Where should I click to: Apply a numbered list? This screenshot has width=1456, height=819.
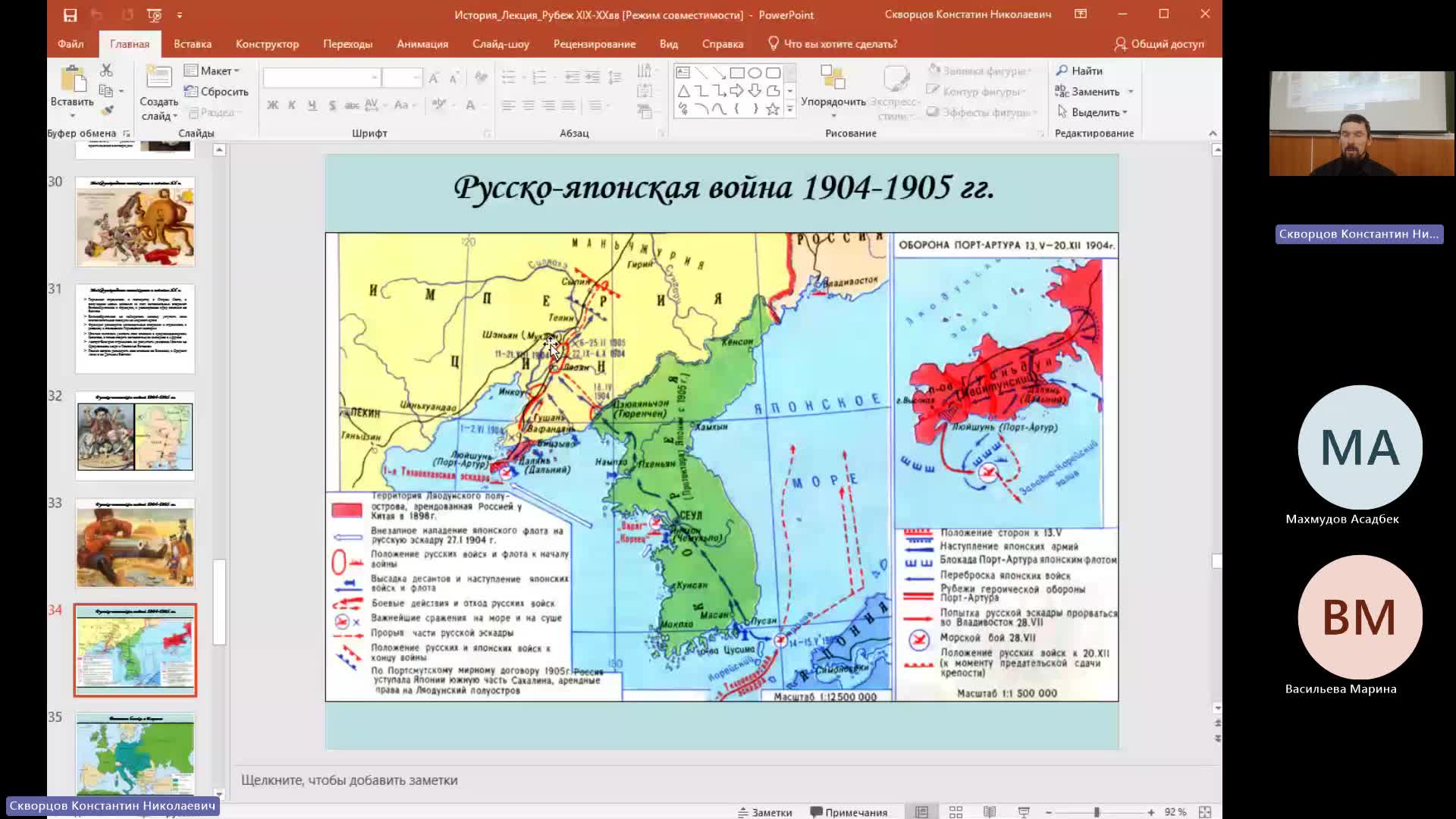coord(539,77)
